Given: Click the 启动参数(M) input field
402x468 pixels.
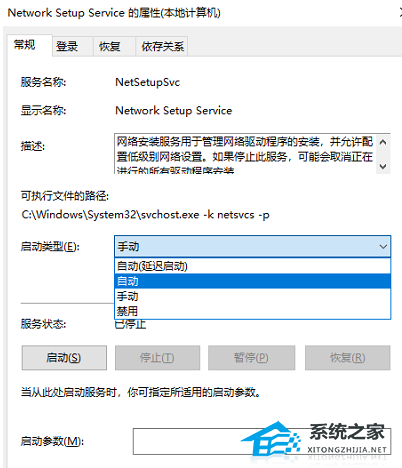Looking at the screenshot, I should tap(262, 441).
